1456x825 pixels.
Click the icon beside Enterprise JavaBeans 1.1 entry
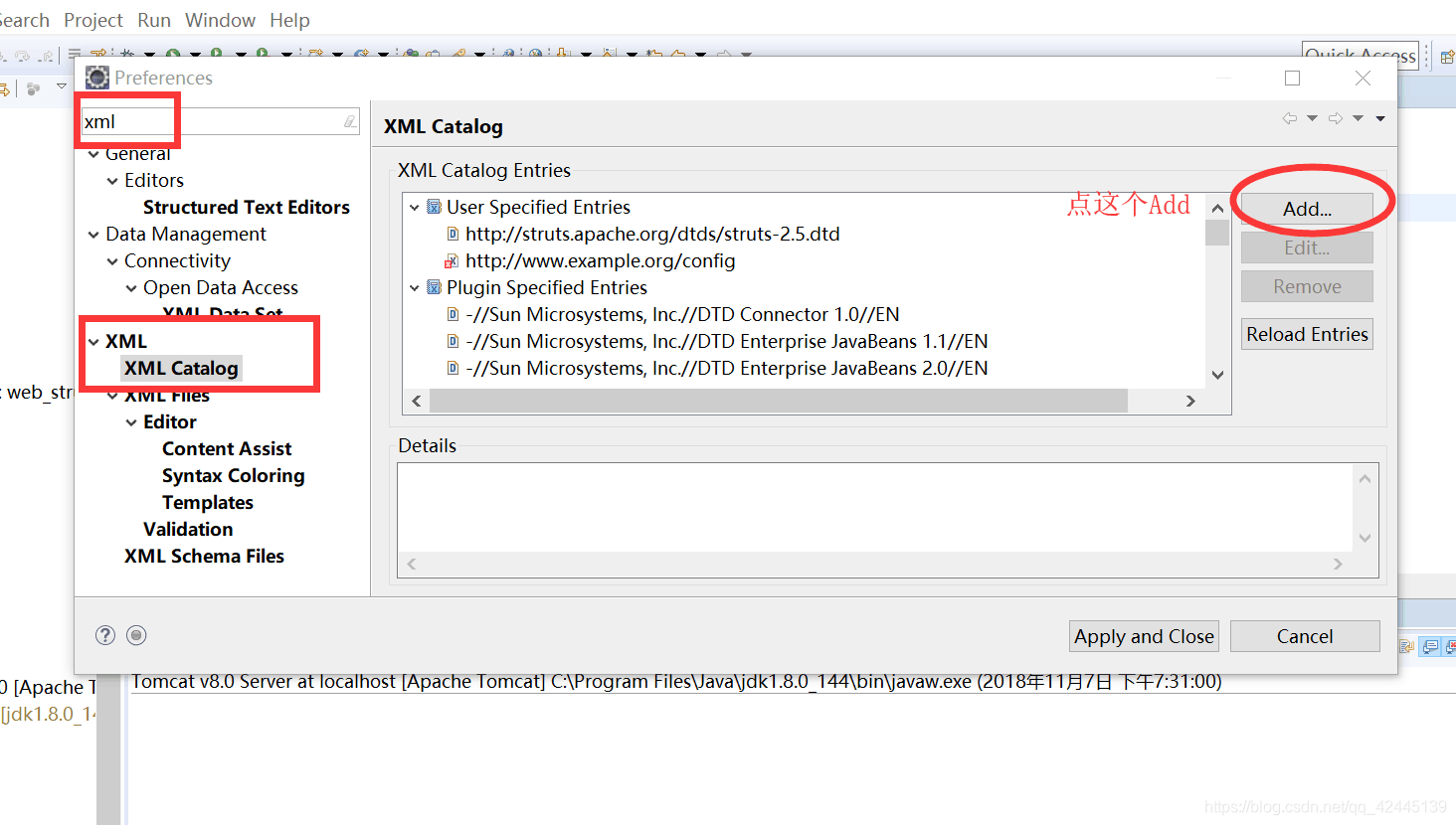(454, 341)
